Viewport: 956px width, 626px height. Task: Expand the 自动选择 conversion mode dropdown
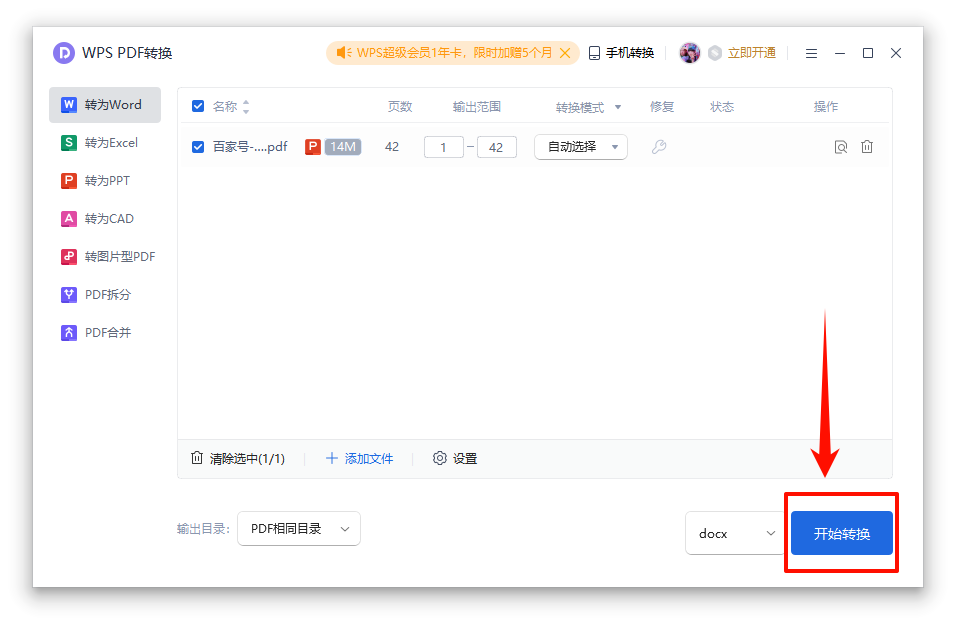(581, 147)
